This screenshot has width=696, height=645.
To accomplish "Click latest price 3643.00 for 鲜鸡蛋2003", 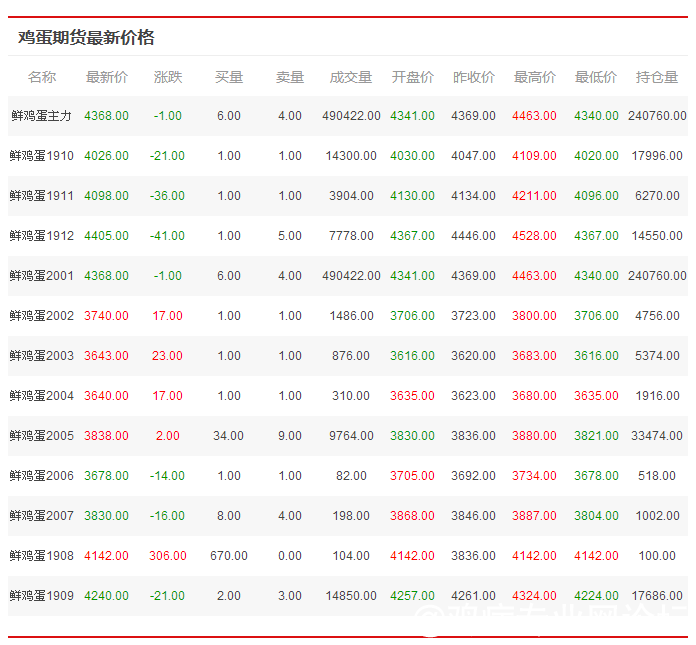I will (x=107, y=356).
